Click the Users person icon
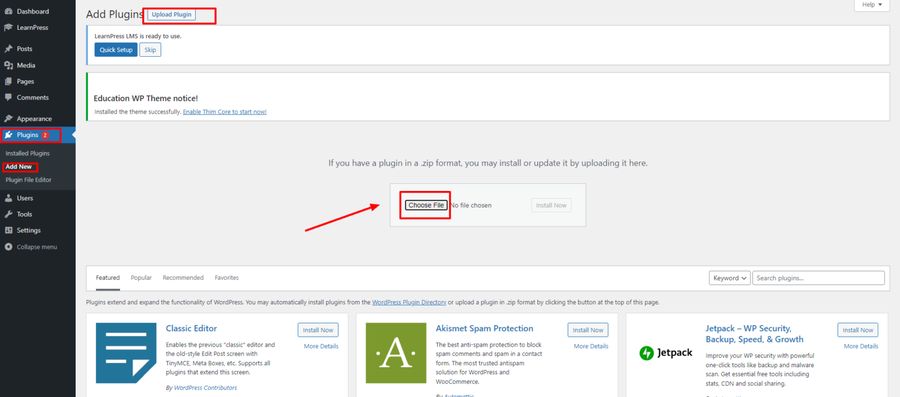 pos(9,198)
